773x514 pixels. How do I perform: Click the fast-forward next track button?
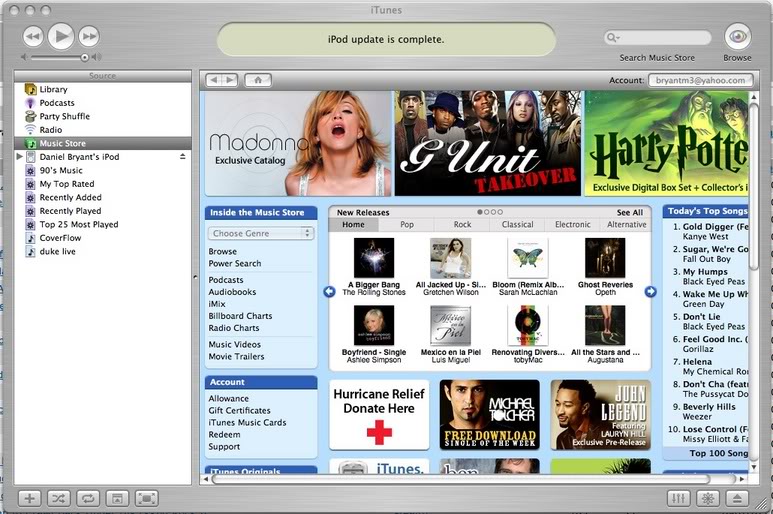(89, 36)
